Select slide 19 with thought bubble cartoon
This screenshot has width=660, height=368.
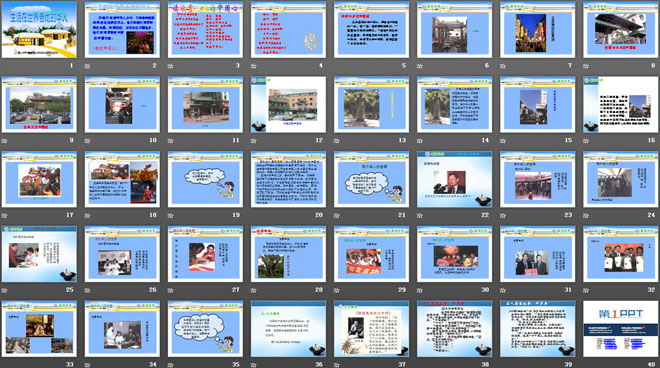tap(205, 179)
